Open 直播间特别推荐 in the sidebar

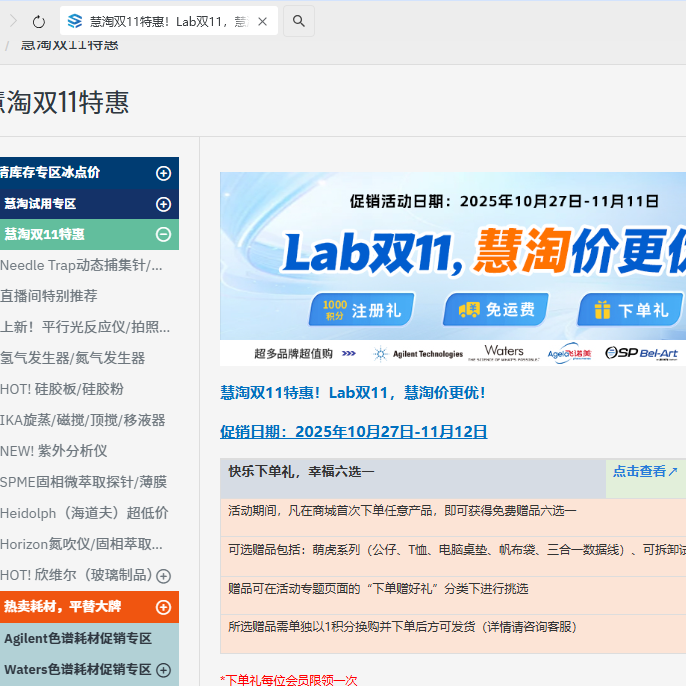coord(49,296)
